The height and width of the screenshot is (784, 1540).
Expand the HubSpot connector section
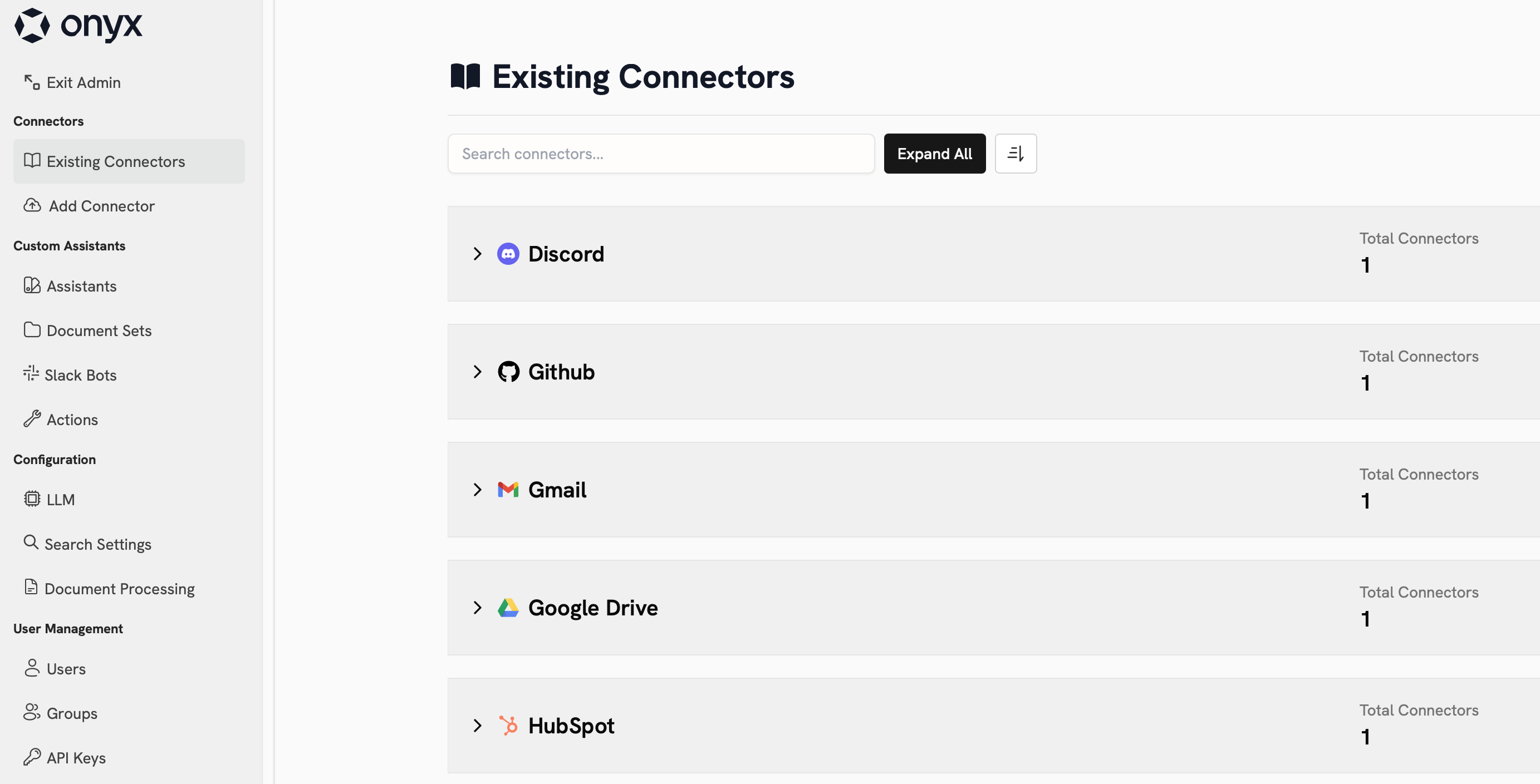(x=477, y=725)
